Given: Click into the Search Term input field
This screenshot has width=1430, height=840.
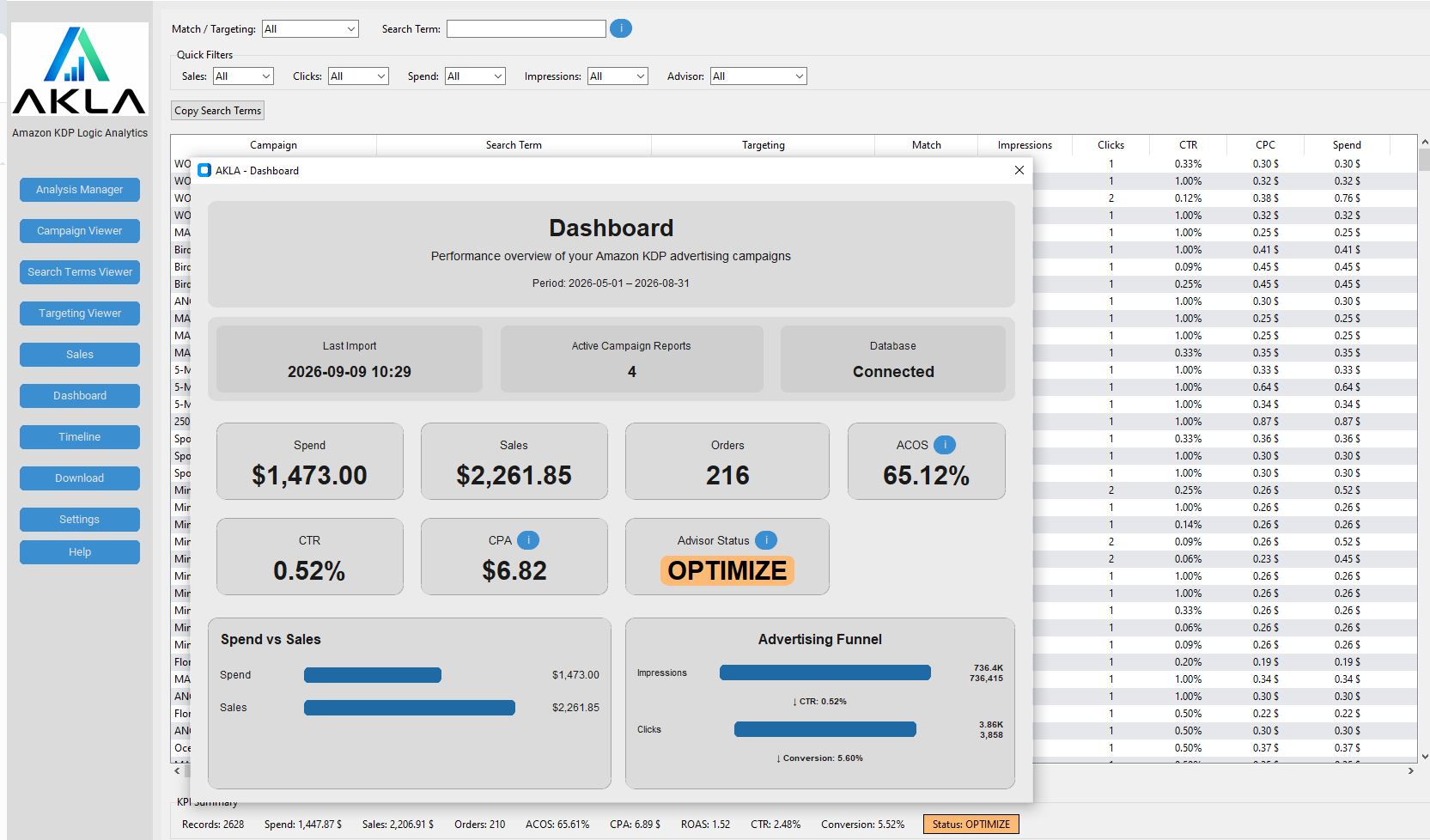Looking at the screenshot, I should coord(526,28).
